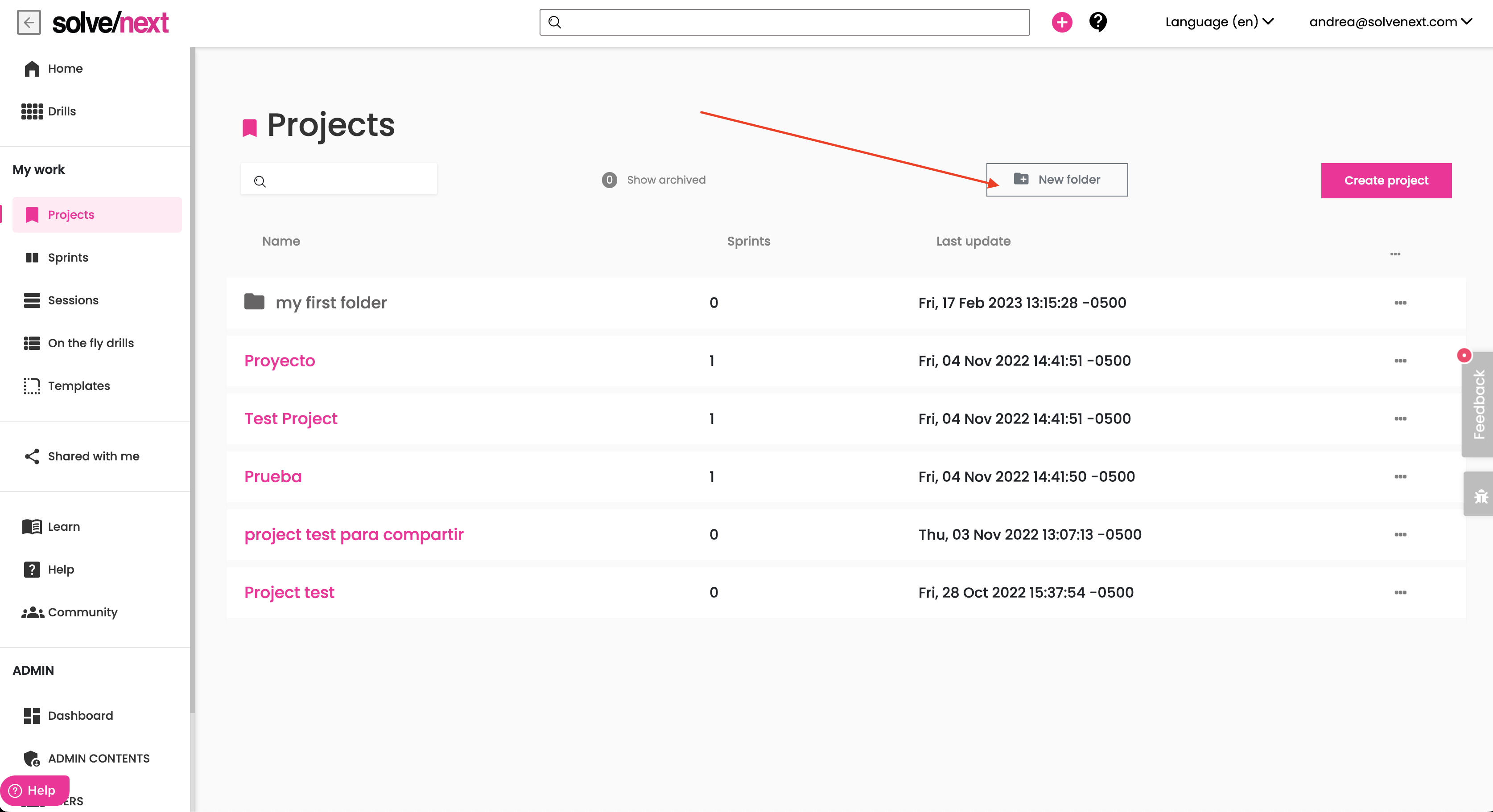1493x812 pixels.
Task: Open the my first folder icon
Action: [254, 302]
